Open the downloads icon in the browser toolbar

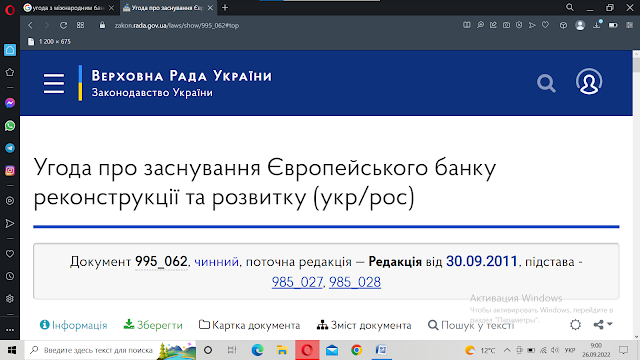point(597,25)
